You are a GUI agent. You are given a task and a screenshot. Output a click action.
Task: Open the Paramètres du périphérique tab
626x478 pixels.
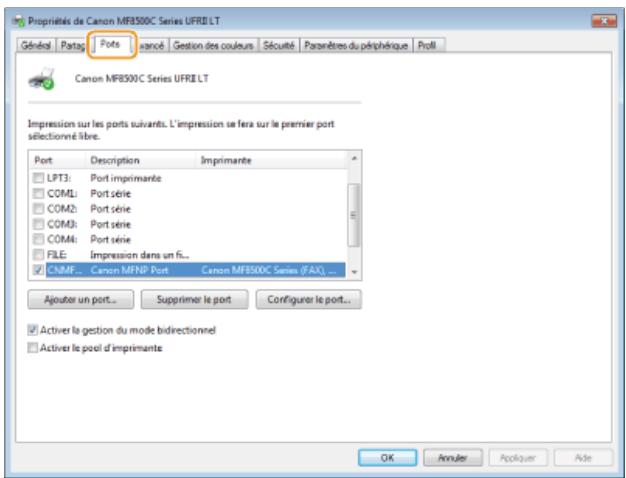(x=356, y=46)
